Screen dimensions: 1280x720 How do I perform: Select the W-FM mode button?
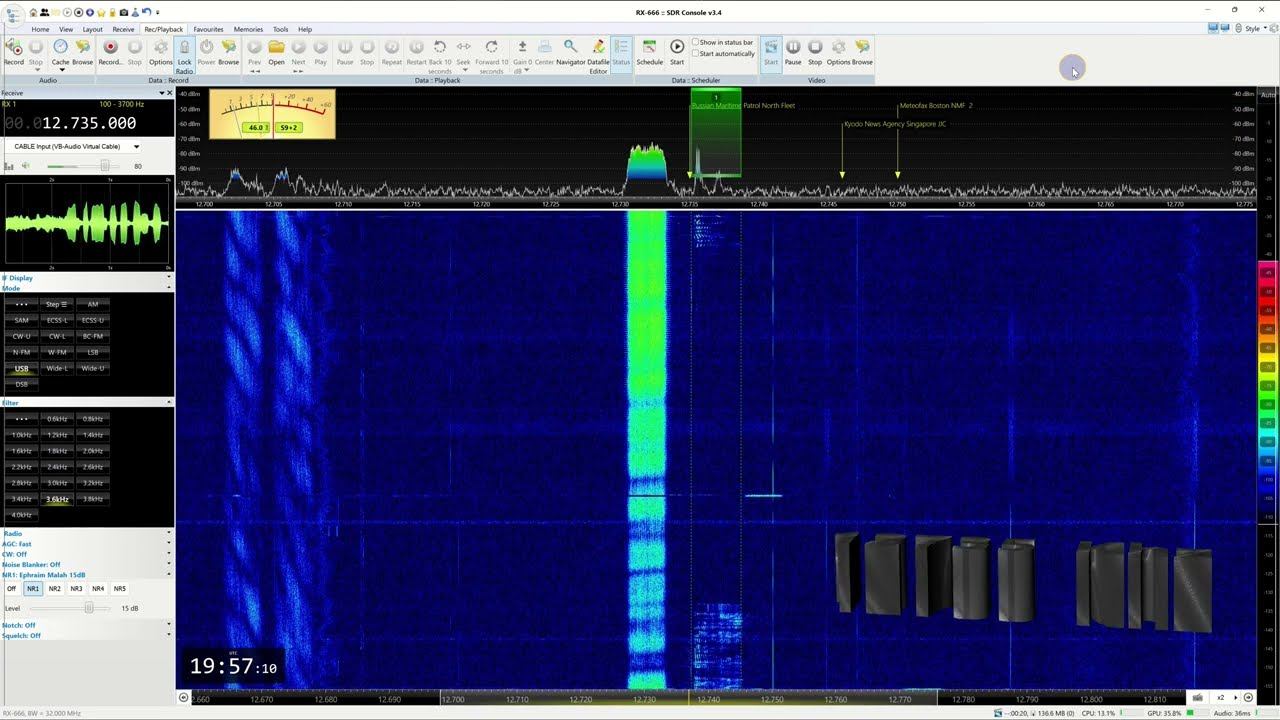[x=57, y=352]
